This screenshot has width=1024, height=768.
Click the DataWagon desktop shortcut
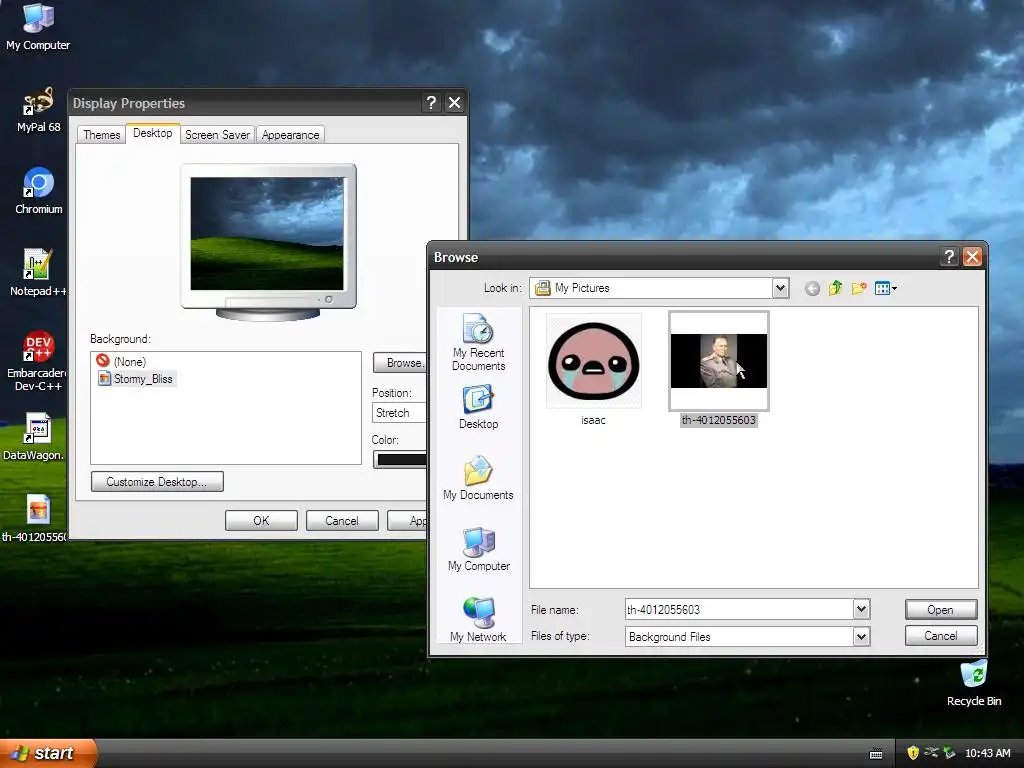pyautogui.click(x=34, y=436)
